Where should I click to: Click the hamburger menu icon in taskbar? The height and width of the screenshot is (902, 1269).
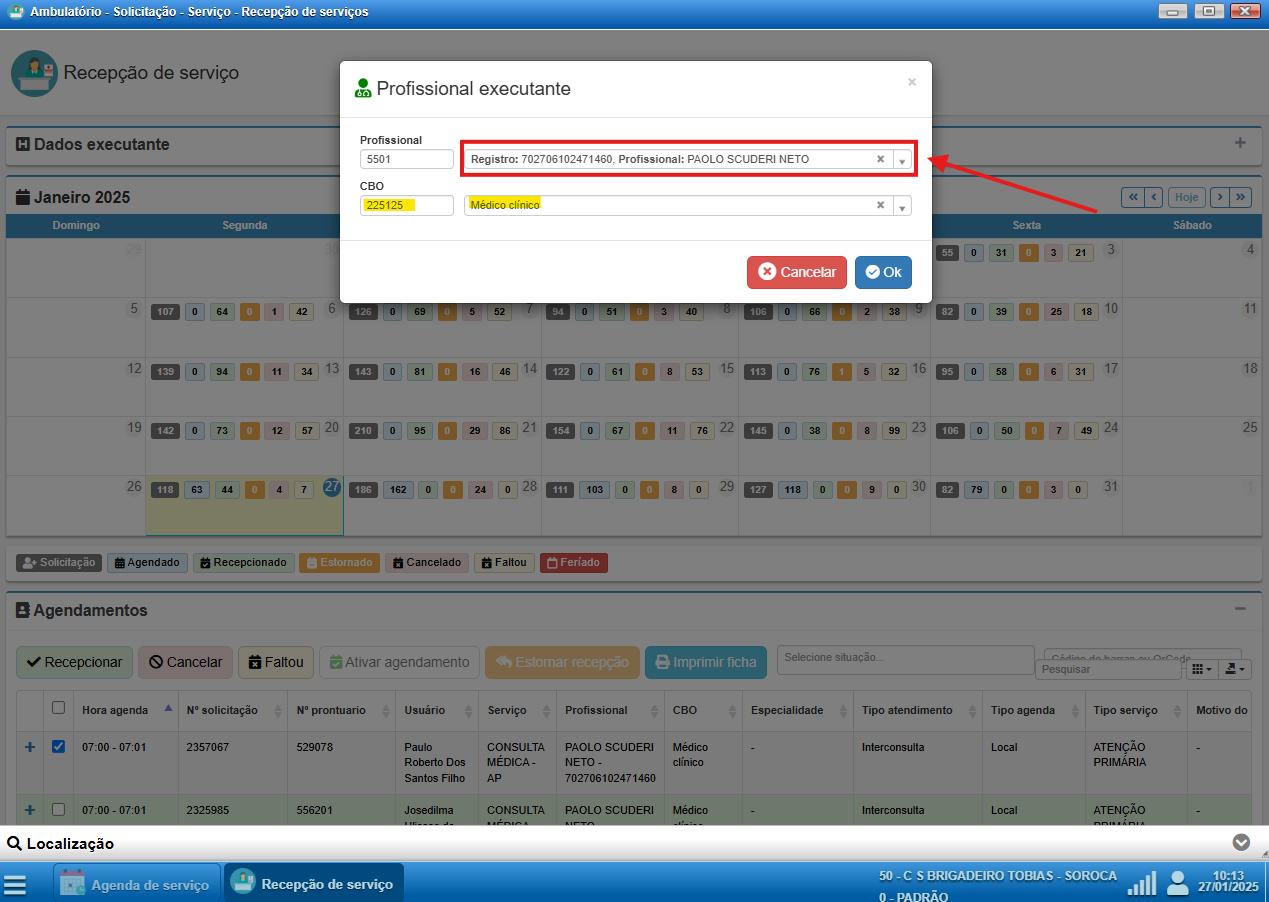click(15, 885)
